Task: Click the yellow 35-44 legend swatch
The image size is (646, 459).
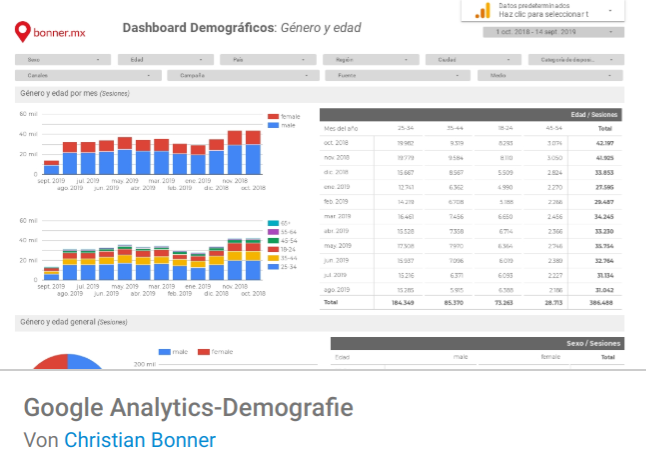Action: click(273, 258)
